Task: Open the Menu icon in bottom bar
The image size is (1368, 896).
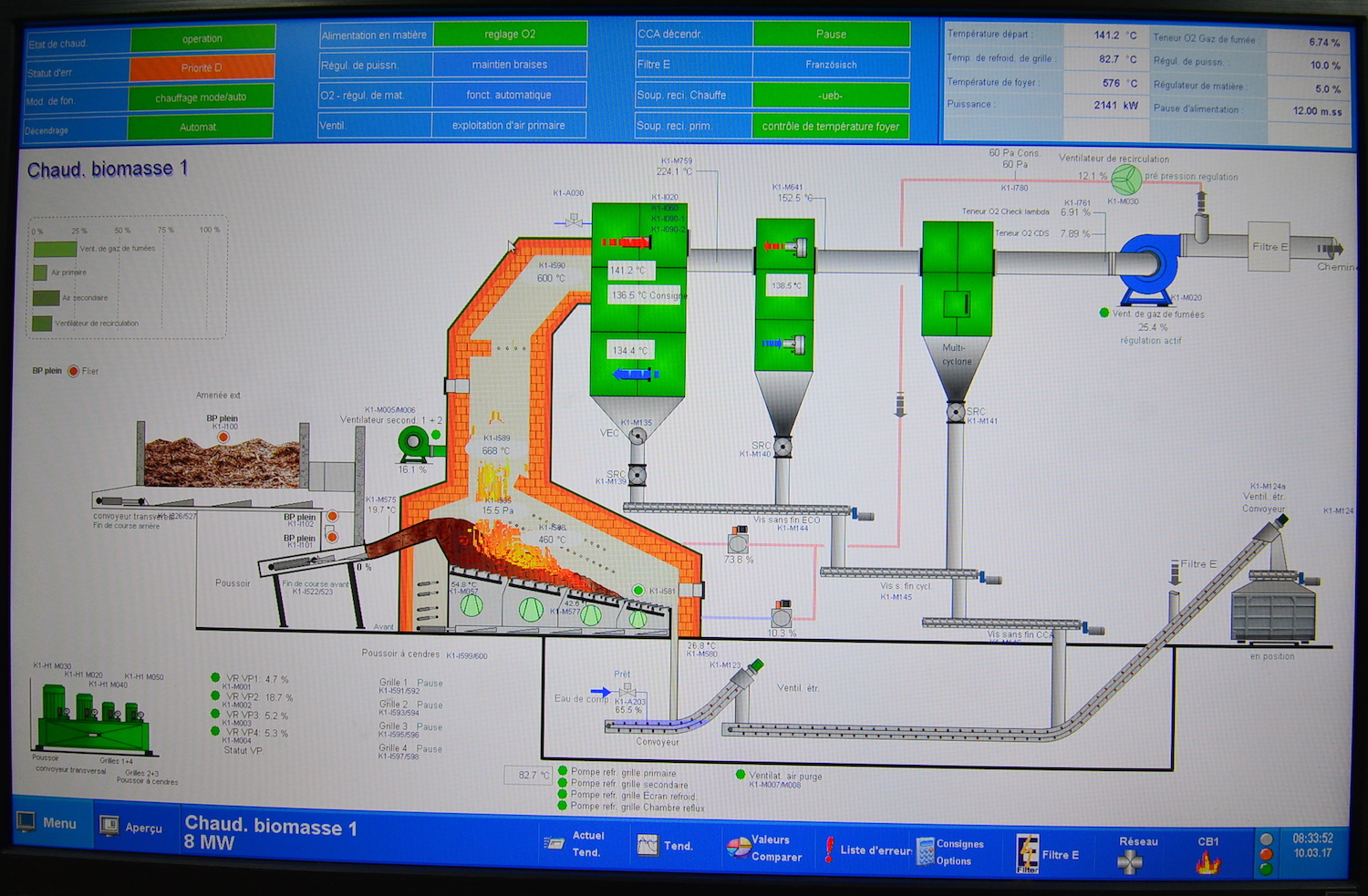Action: (x=26, y=822)
